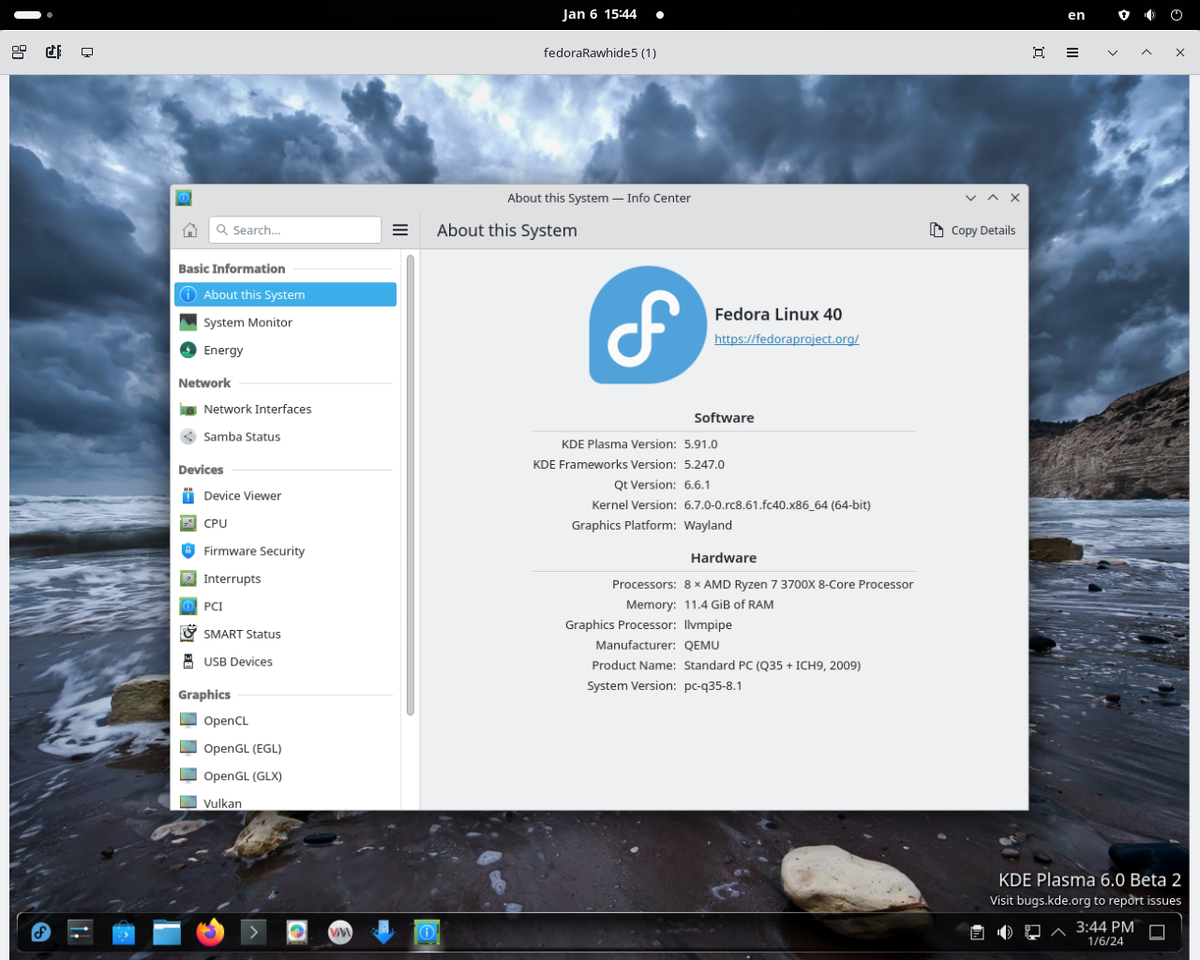Open the Samba Status icon
The width and height of the screenshot is (1200, 960).
click(188, 437)
